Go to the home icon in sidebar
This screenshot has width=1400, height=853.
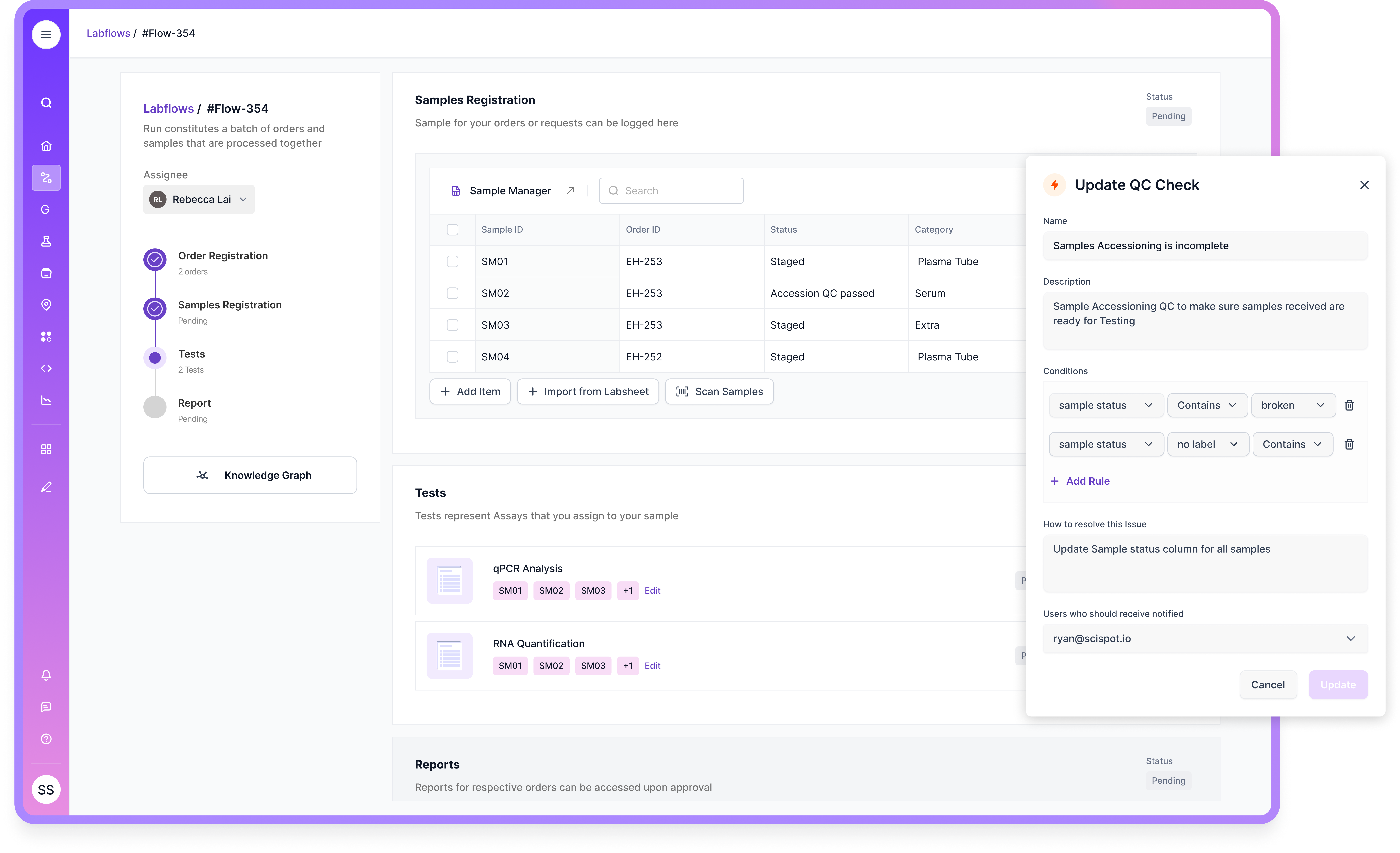point(46,146)
